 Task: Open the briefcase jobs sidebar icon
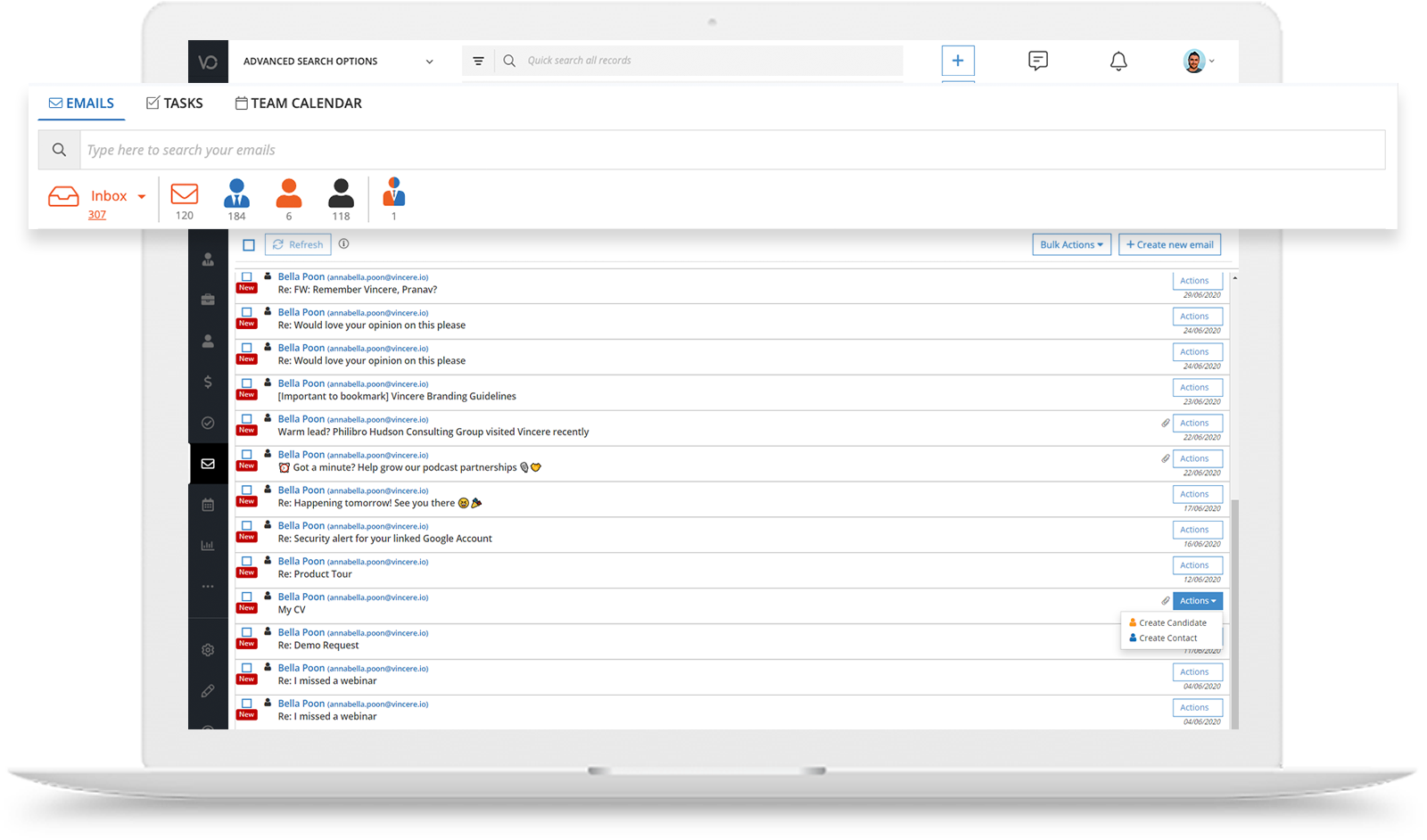click(208, 300)
